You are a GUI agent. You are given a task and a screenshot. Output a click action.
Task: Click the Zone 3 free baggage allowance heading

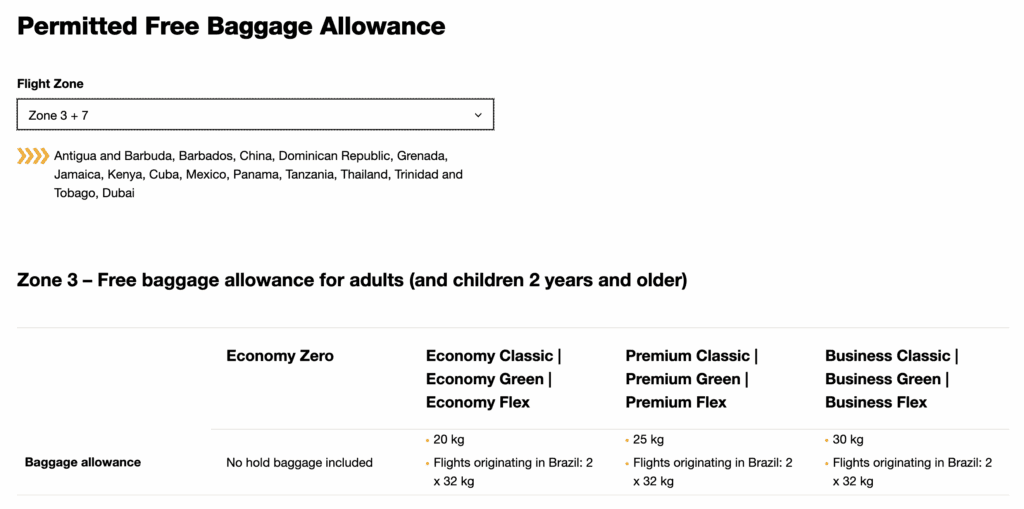[x=352, y=280]
